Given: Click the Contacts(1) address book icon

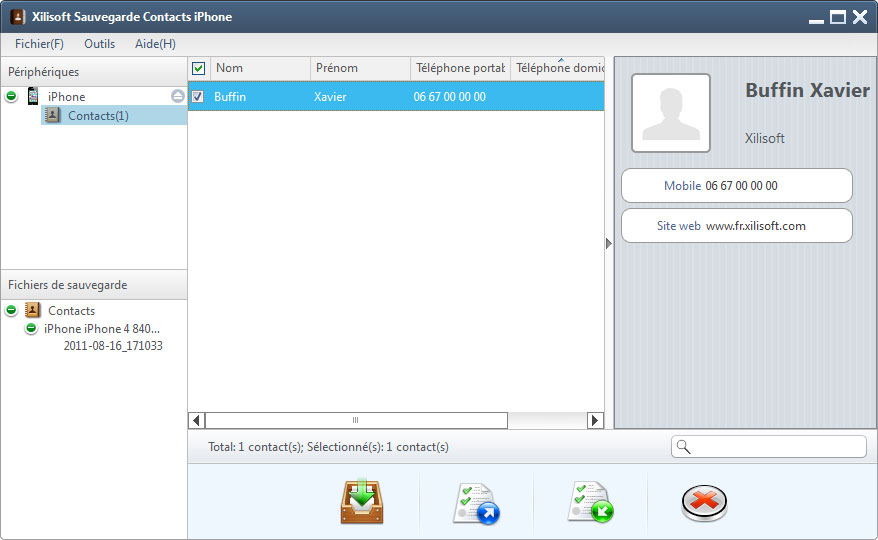Looking at the screenshot, I should click(x=52, y=115).
